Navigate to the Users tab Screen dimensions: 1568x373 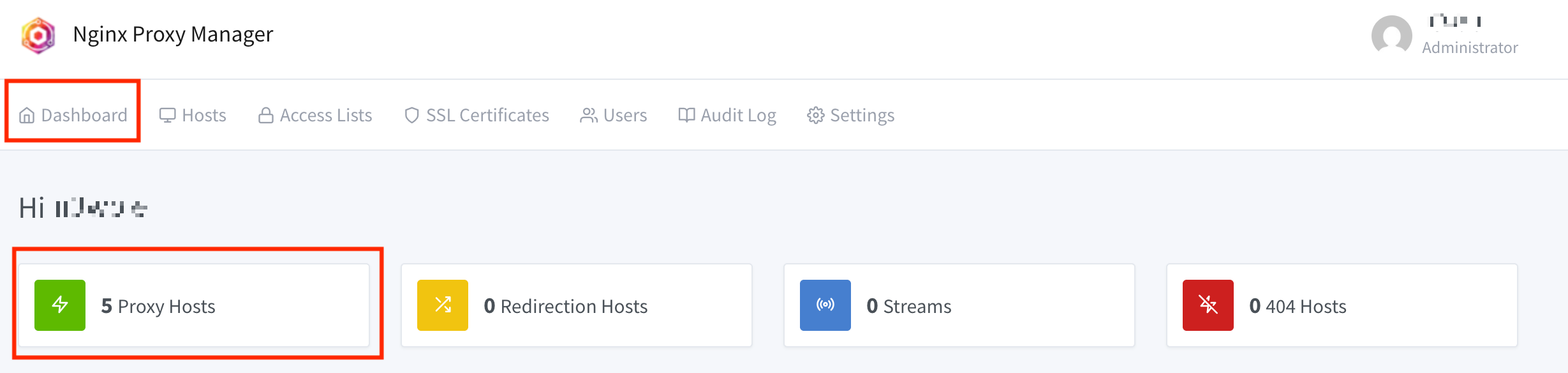tap(614, 115)
